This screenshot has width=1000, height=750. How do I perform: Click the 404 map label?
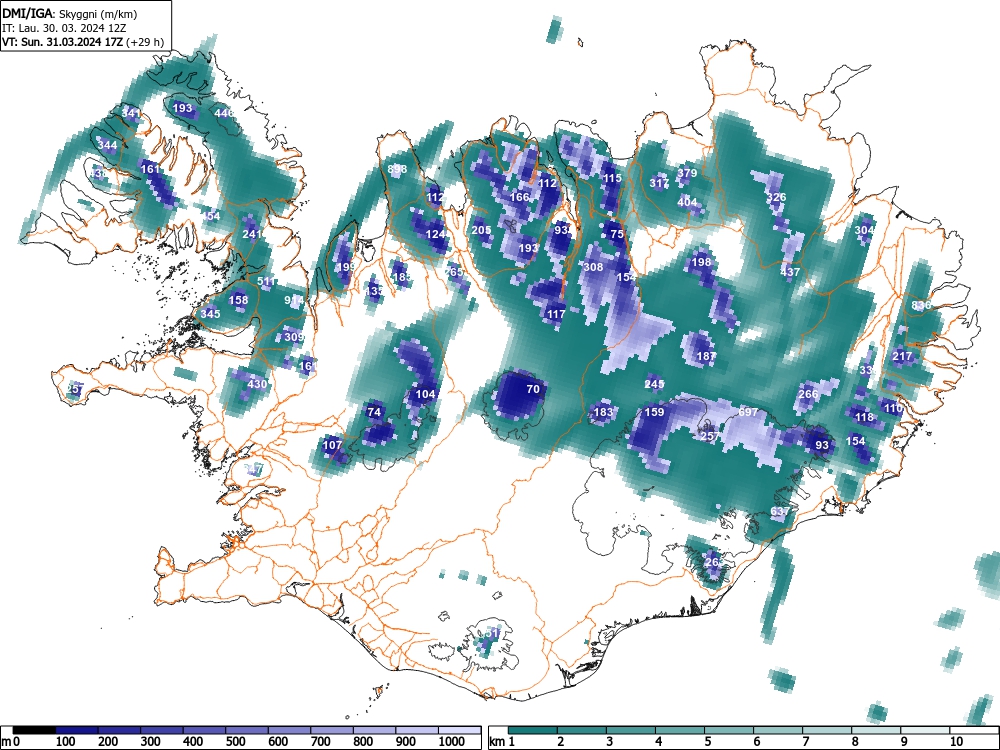pyautogui.click(x=687, y=202)
